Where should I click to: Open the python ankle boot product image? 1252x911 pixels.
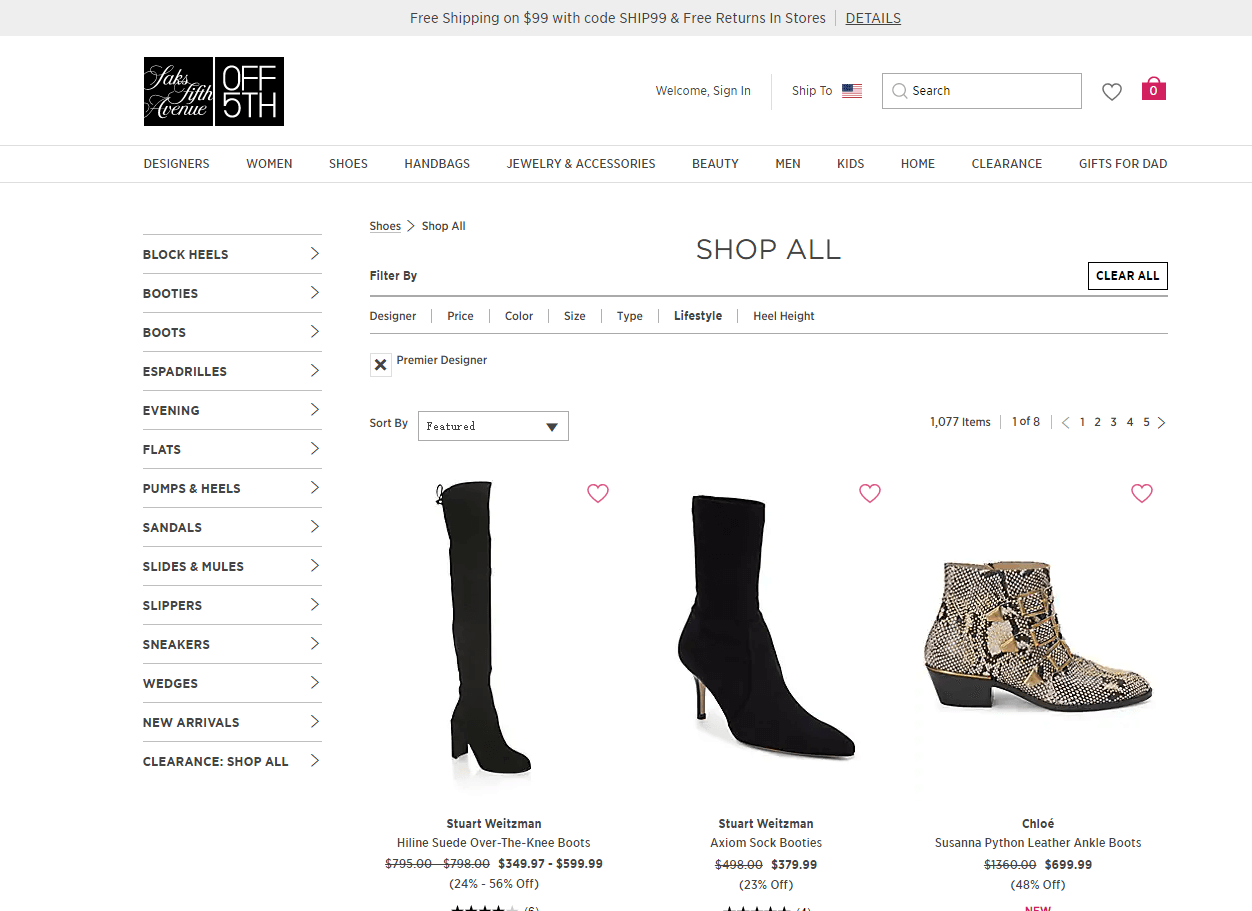[1038, 635]
